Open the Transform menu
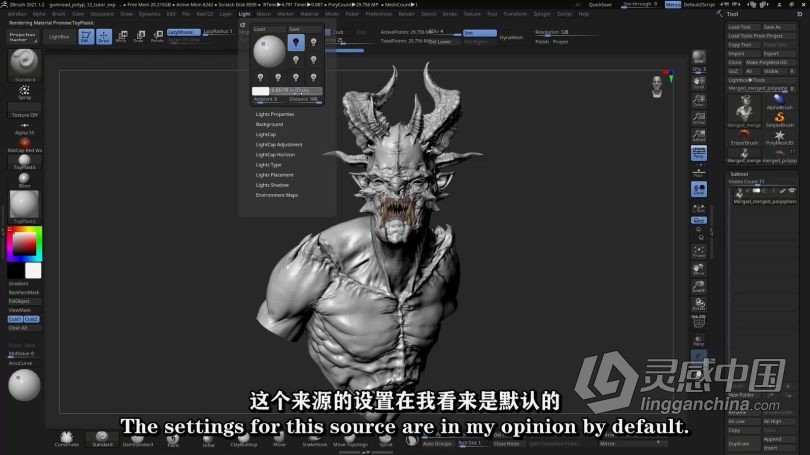 coord(515,14)
